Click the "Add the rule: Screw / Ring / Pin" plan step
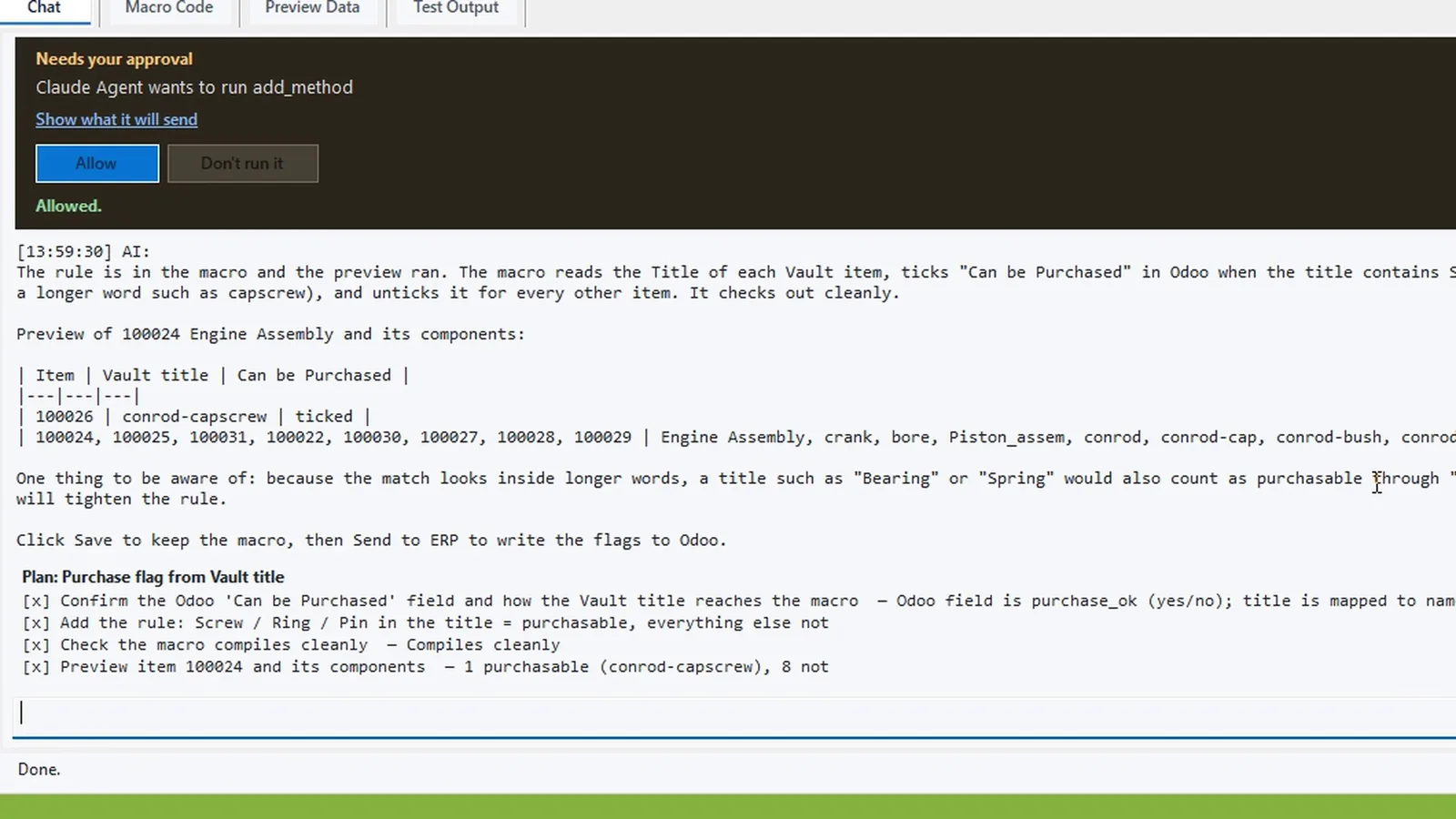This screenshot has height=819, width=1456. tap(426, 622)
